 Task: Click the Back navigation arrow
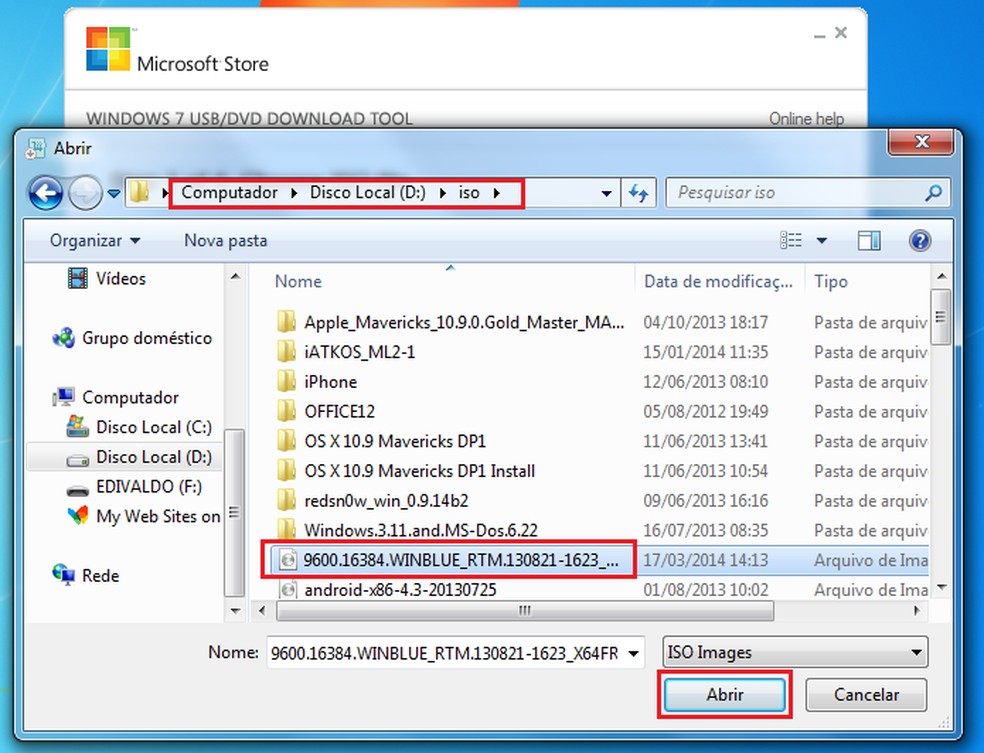pos(45,193)
